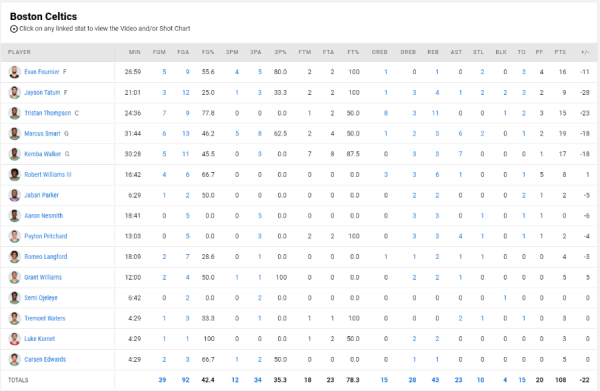
Task: View team total 39 field goals made
Action: [x=162, y=380]
